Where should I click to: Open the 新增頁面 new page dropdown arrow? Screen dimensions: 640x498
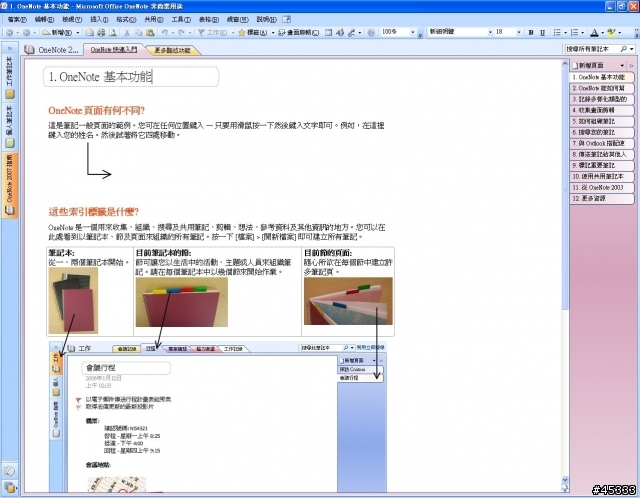click(622, 65)
